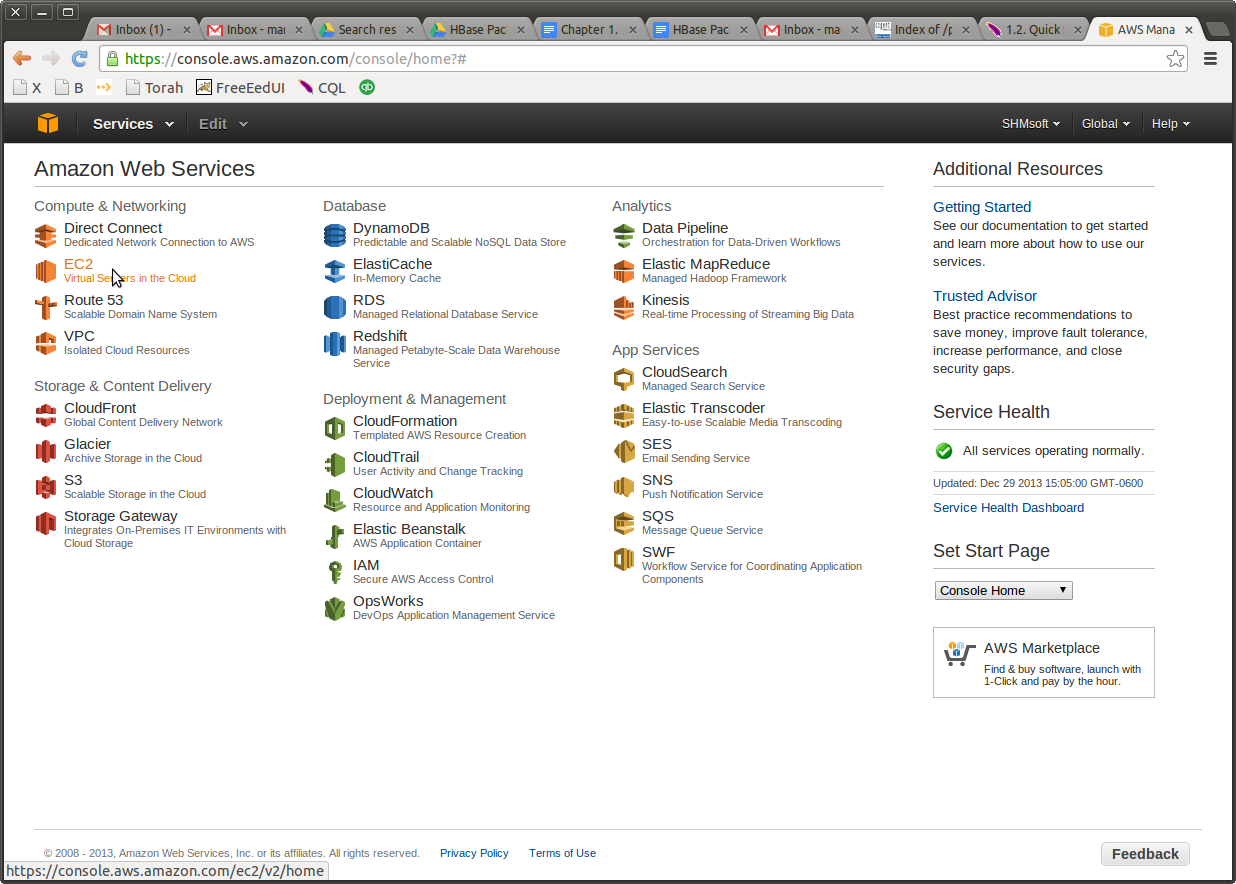This screenshot has height=884, width=1236.
Task: Go back with the browser arrow
Action: pyautogui.click(x=22, y=59)
